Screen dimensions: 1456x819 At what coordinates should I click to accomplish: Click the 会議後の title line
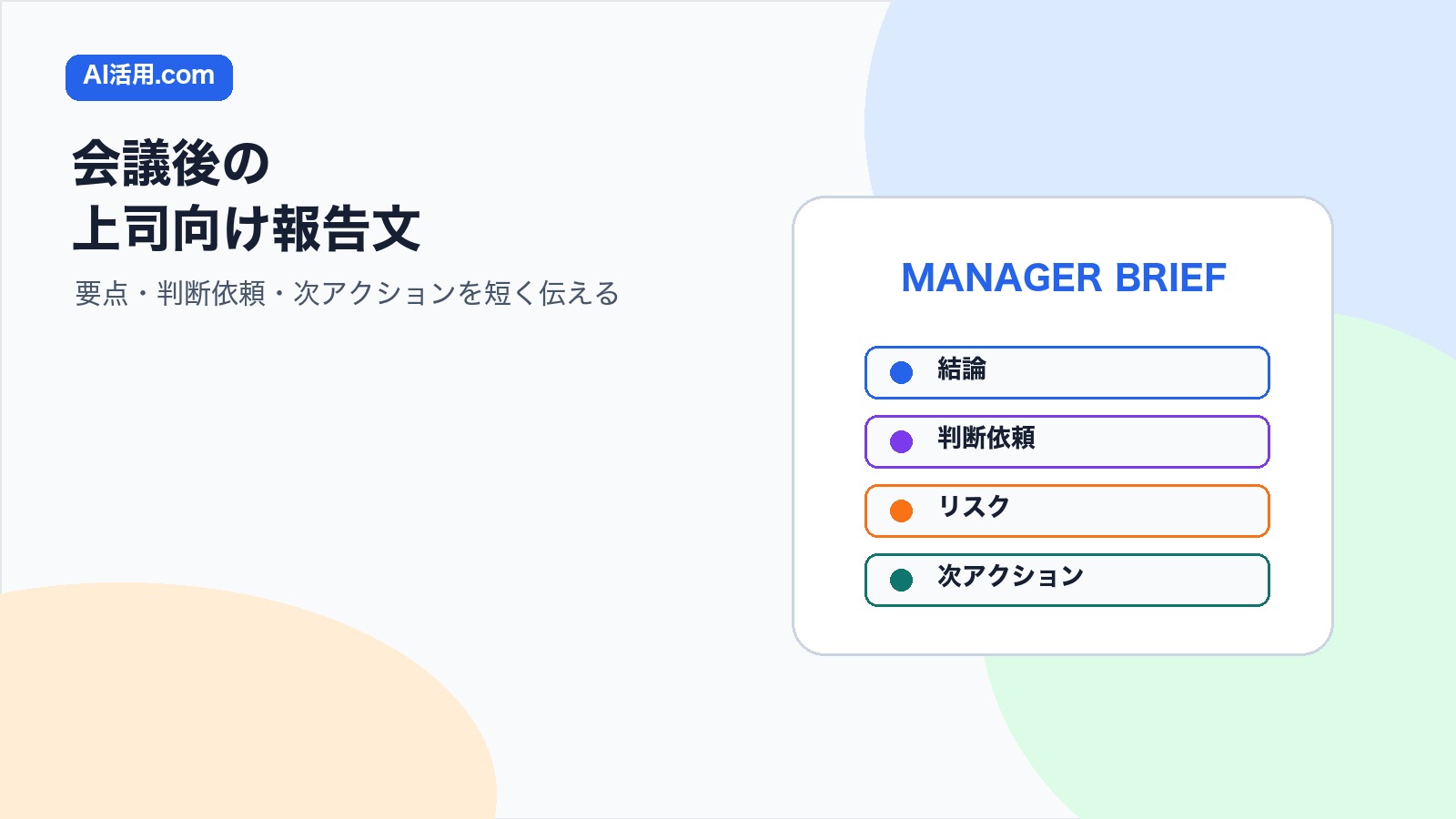[171, 164]
